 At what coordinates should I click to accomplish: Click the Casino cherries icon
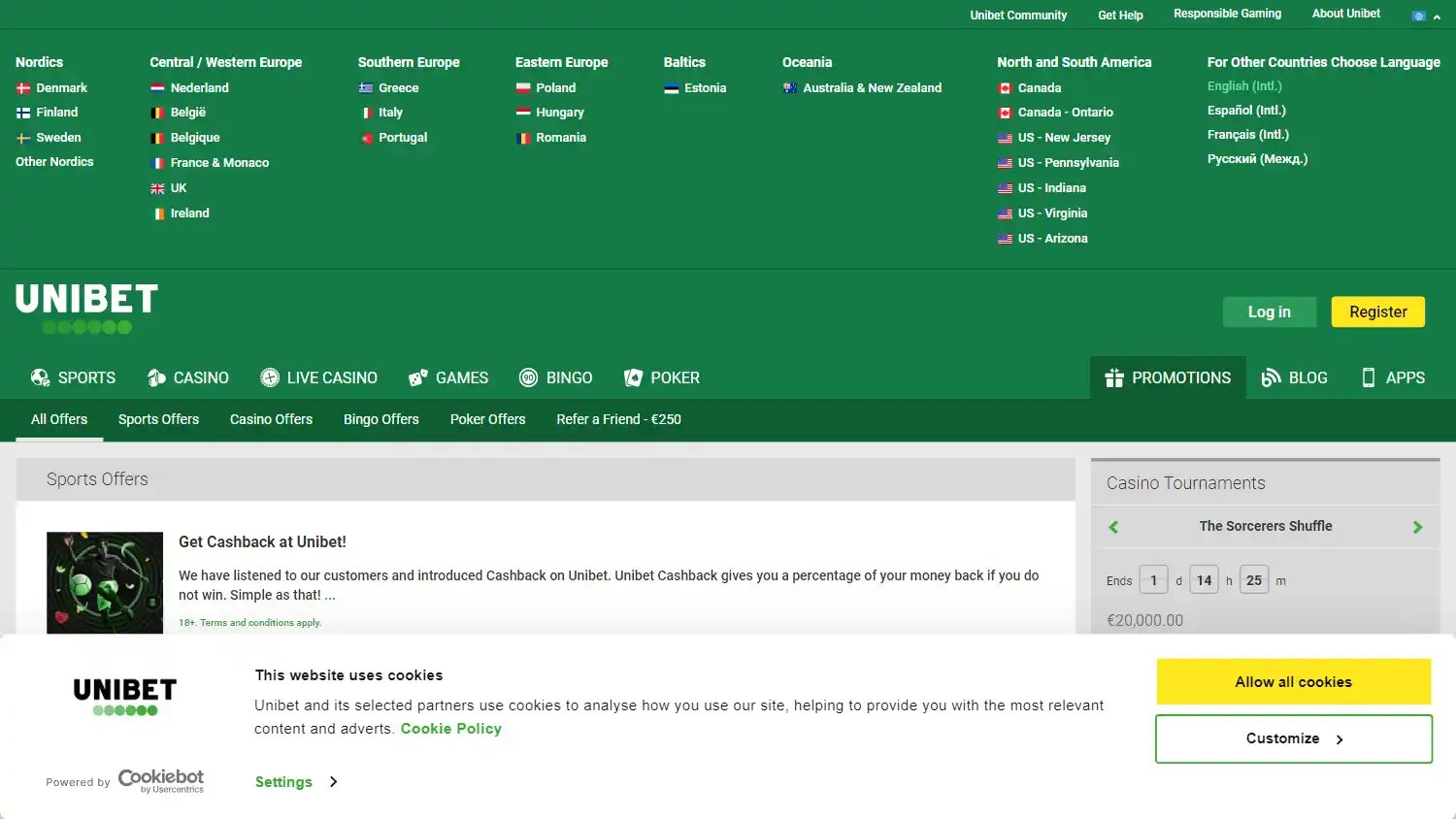pos(156,377)
